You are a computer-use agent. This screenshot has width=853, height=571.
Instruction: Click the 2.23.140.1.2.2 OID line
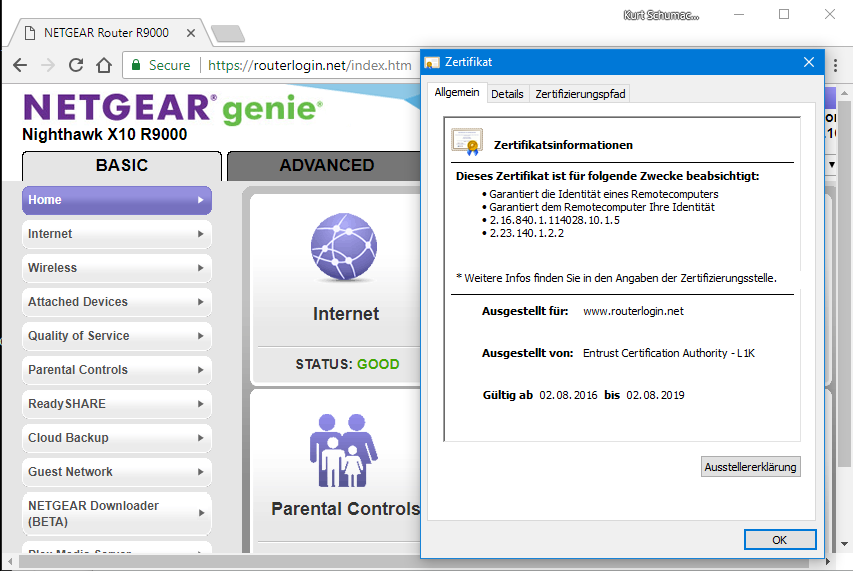527,233
